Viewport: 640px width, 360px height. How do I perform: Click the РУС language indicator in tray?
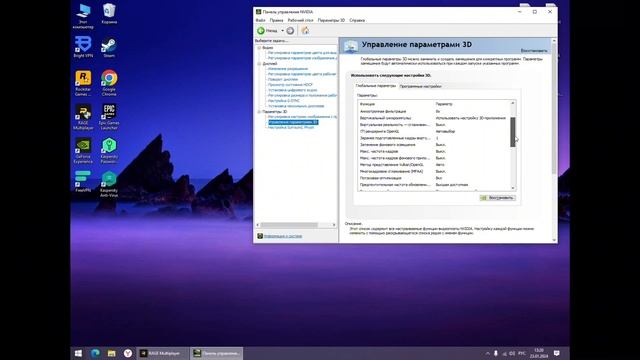(522, 353)
